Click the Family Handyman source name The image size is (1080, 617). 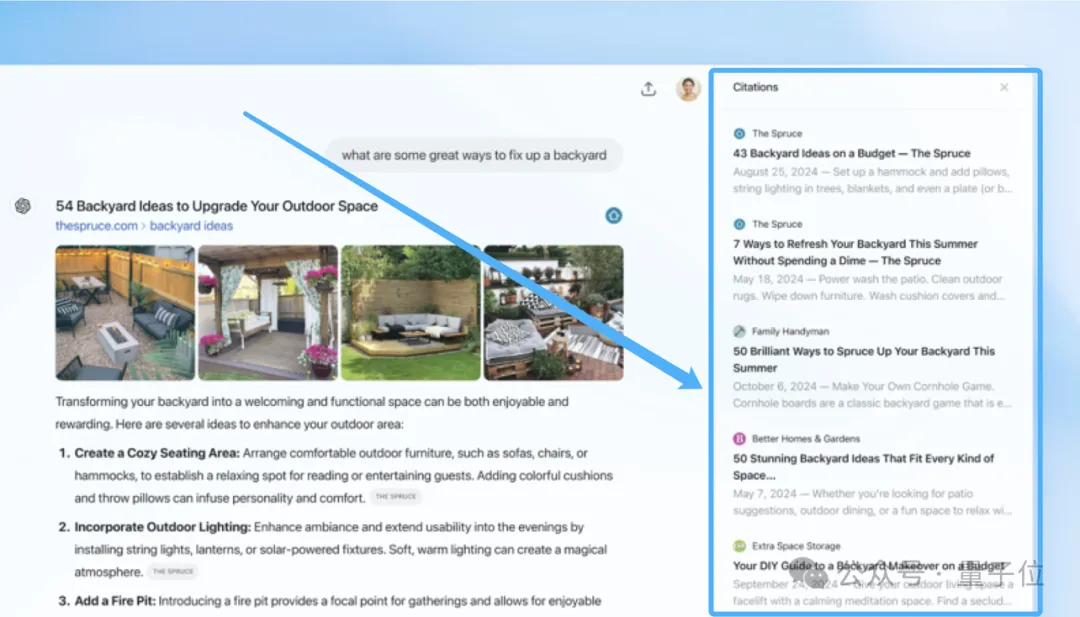[790, 331]
